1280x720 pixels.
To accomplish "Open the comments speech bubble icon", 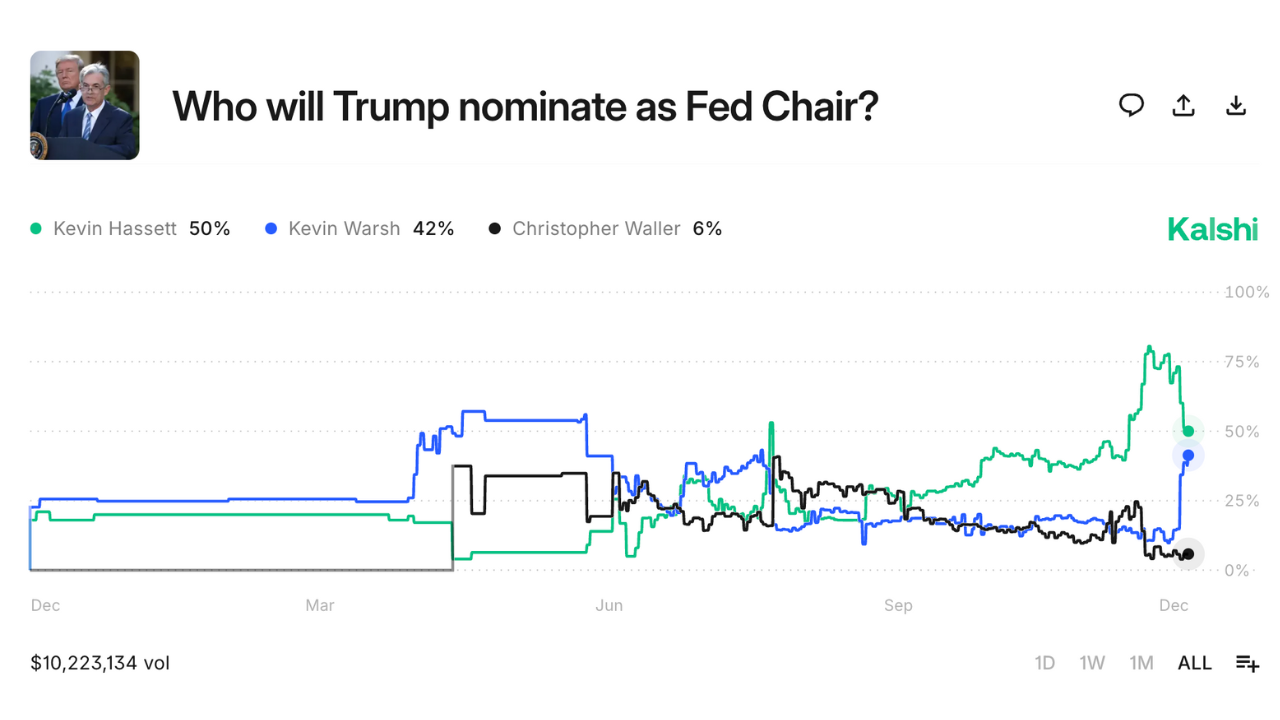I will tap(1131, 105).
